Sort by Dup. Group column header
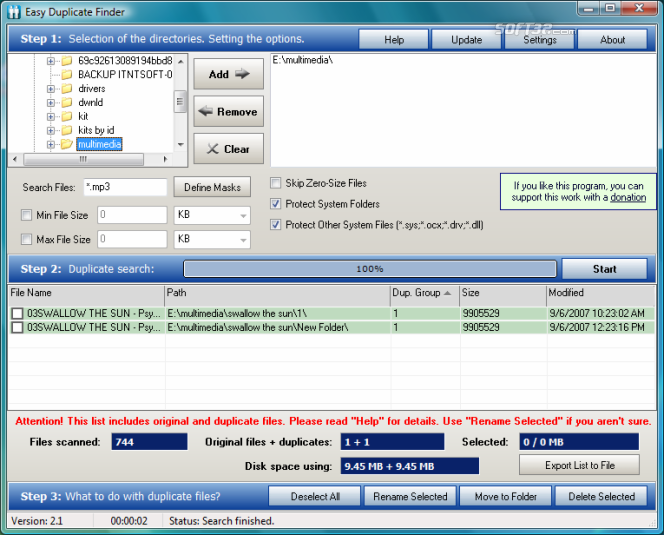Viewport: 664px width, 535px height. [x=425, y=293]
